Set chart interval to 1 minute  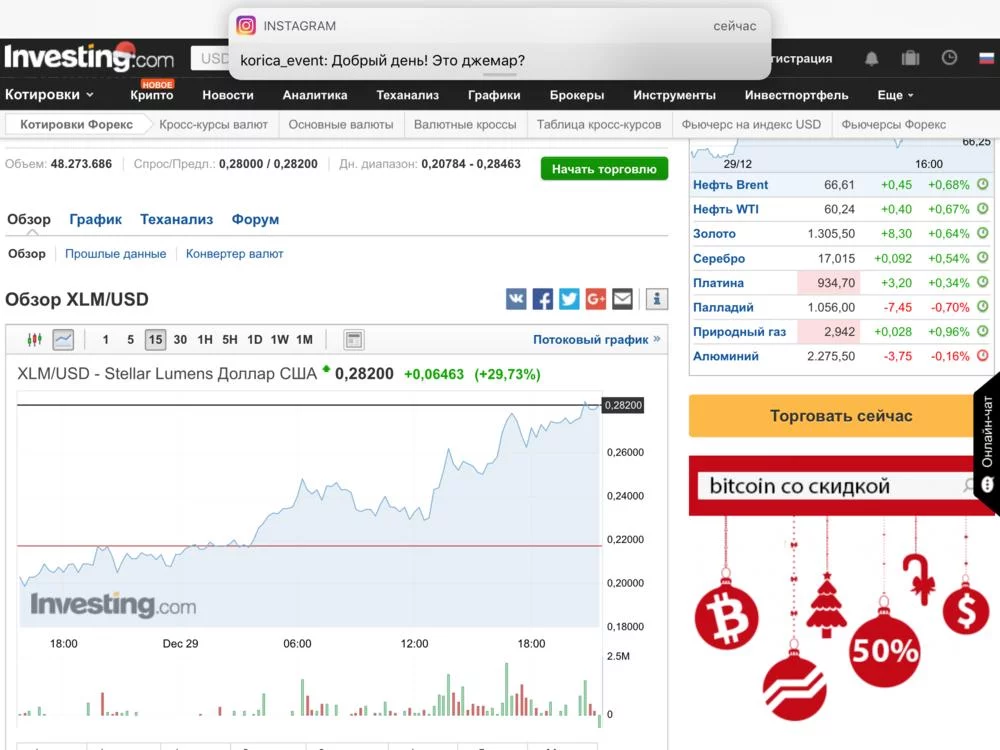click(105, 339)
